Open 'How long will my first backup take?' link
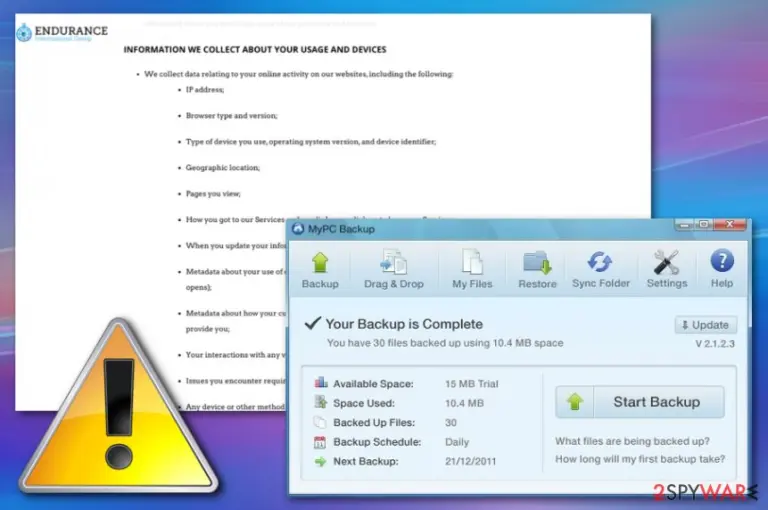 (640, 459)
